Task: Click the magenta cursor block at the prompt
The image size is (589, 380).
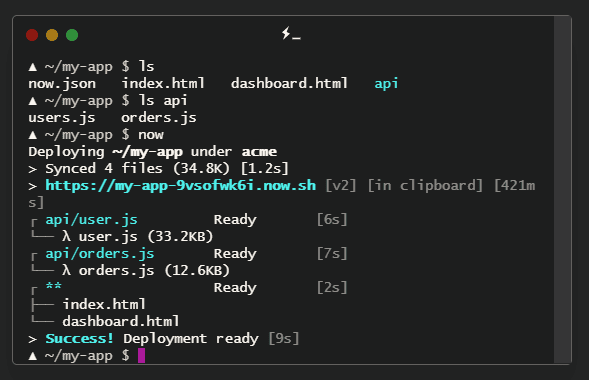Action: tap(141, 355)
